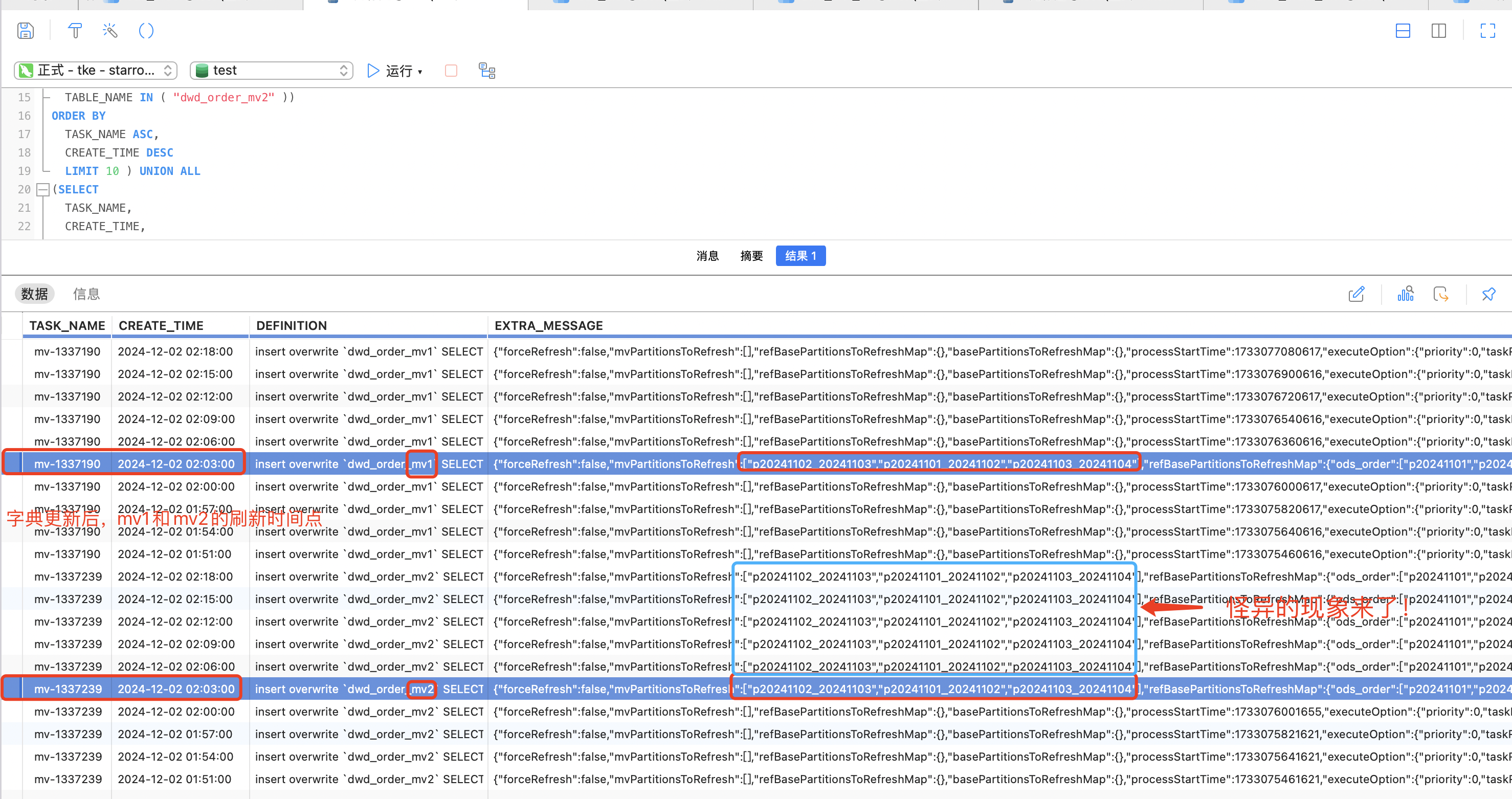Select the 结果 1 tab
This screenshot has height=799, width=1512.
coord(801,256)
